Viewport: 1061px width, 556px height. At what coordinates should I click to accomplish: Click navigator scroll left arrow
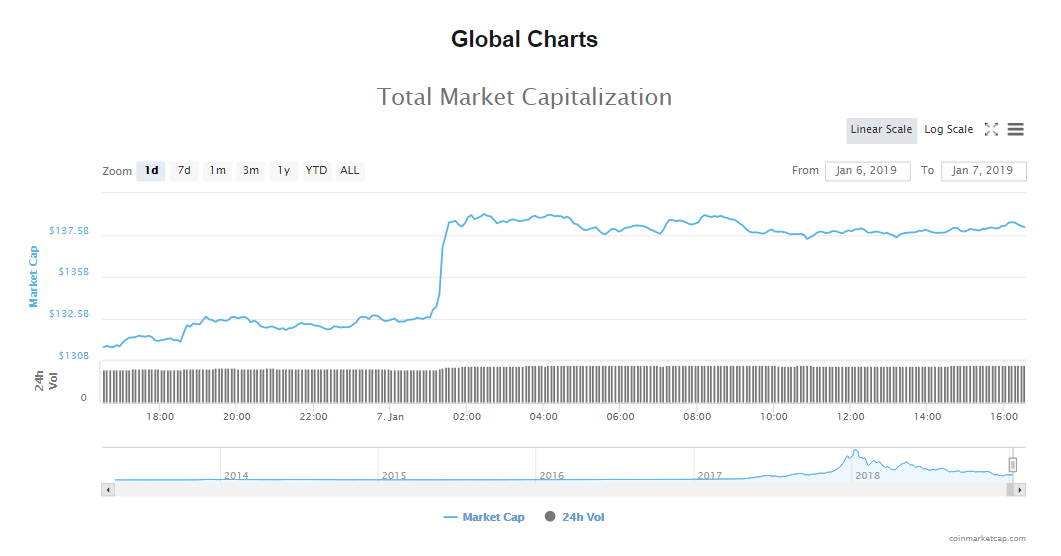tap(108, 490)
